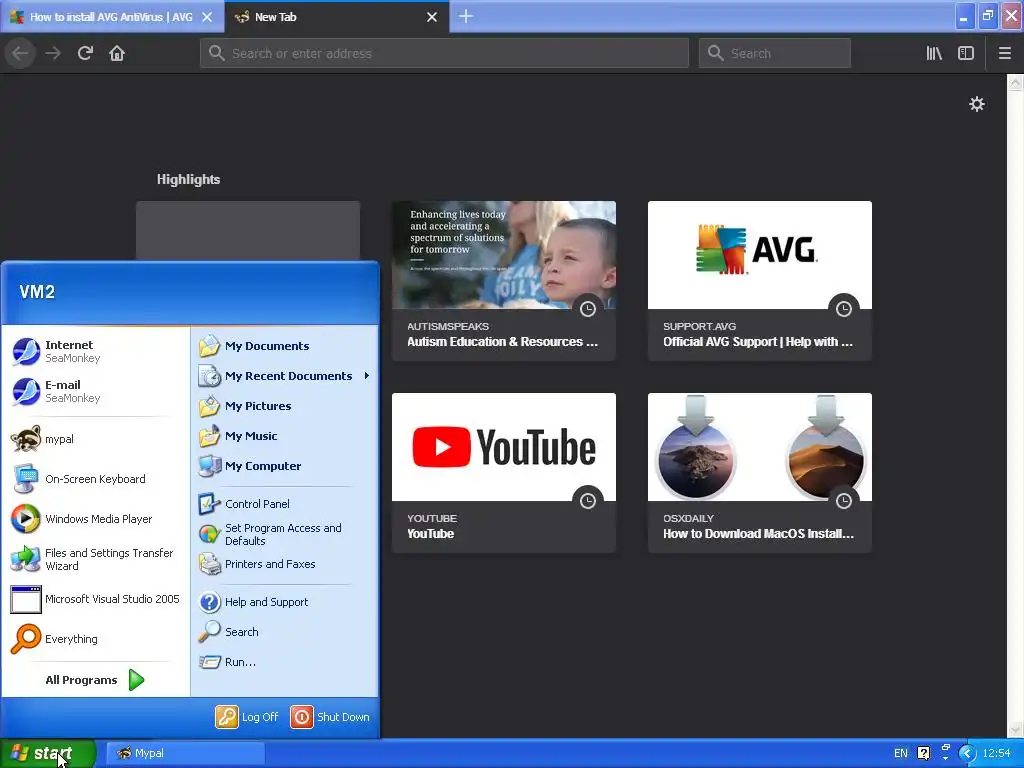1024x768 pixels.
Task: Open Set Program Access and Defaults
Action: point(284,534)
